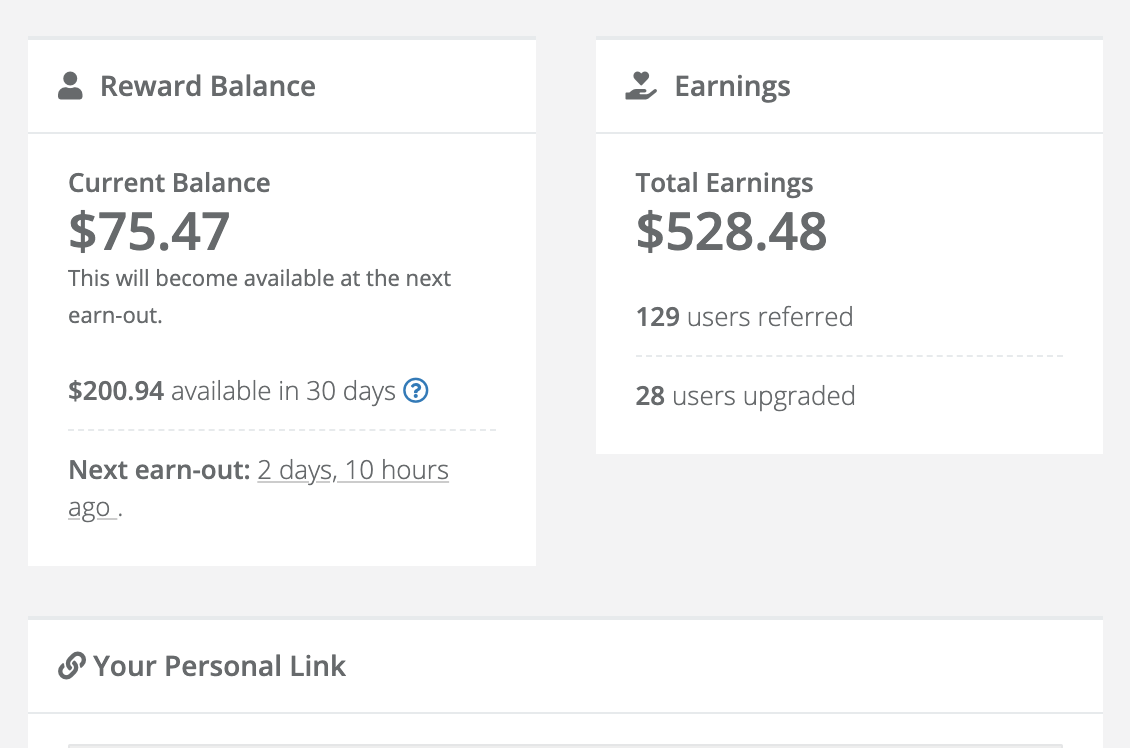Click the bold $200.94 pending amount
Screen dimensions: 1130x748
(x=116, y=390)
